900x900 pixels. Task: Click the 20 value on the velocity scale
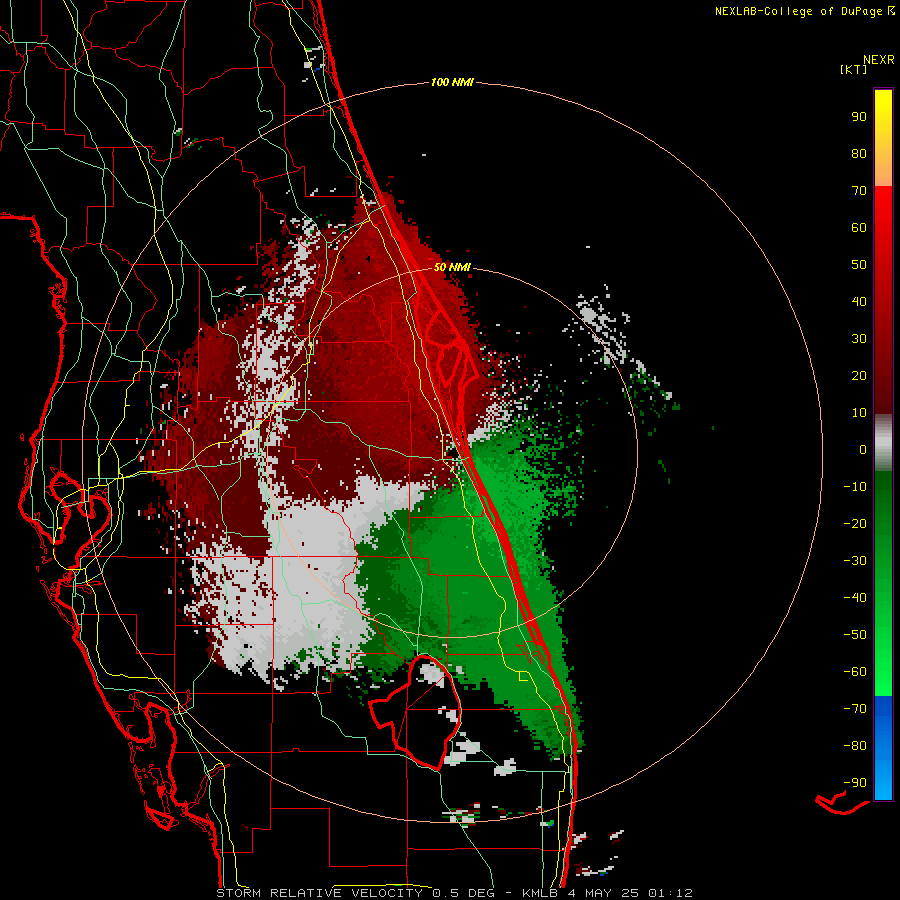pos(859,375)
